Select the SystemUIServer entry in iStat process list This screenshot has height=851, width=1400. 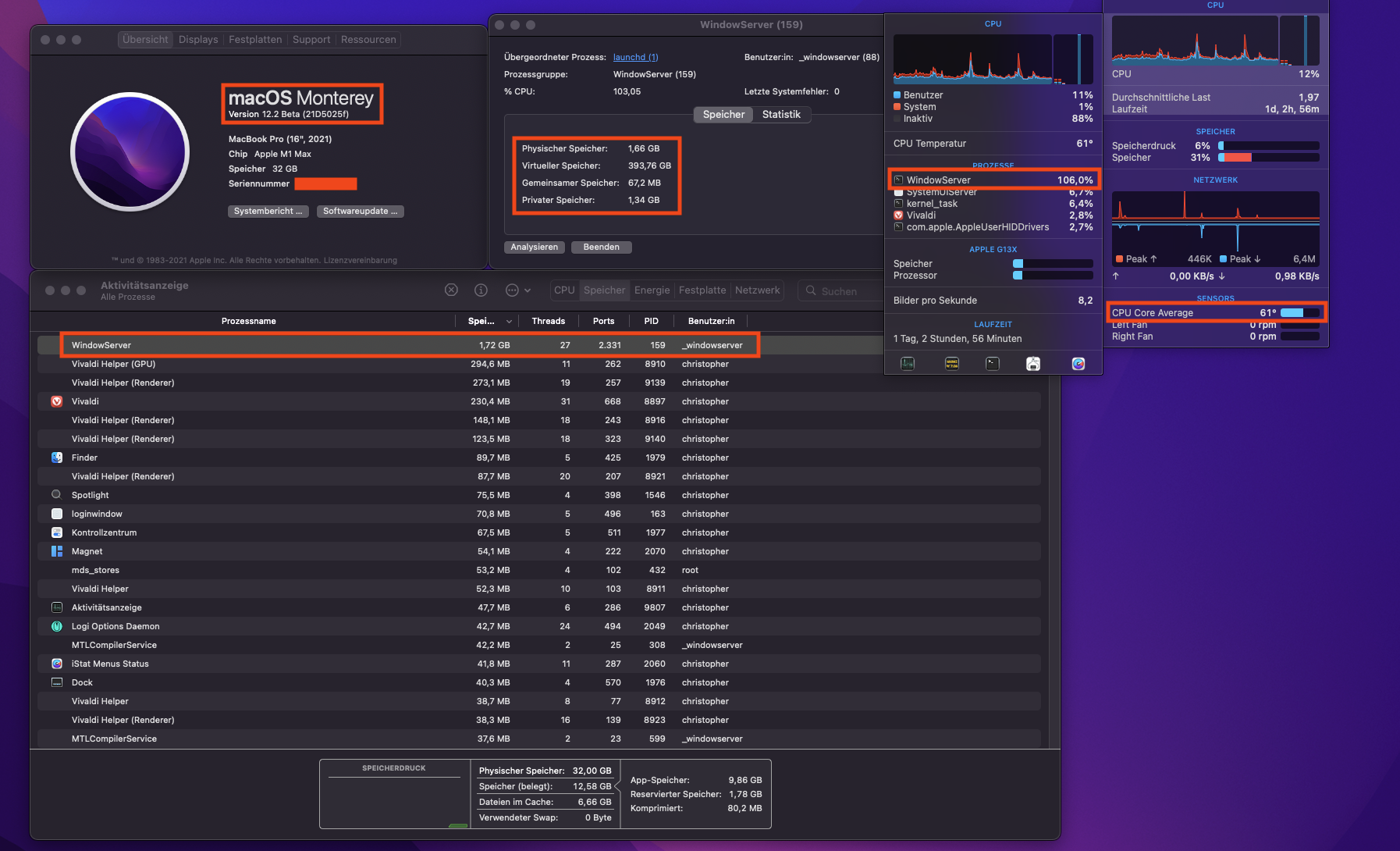tap(993, 192)
